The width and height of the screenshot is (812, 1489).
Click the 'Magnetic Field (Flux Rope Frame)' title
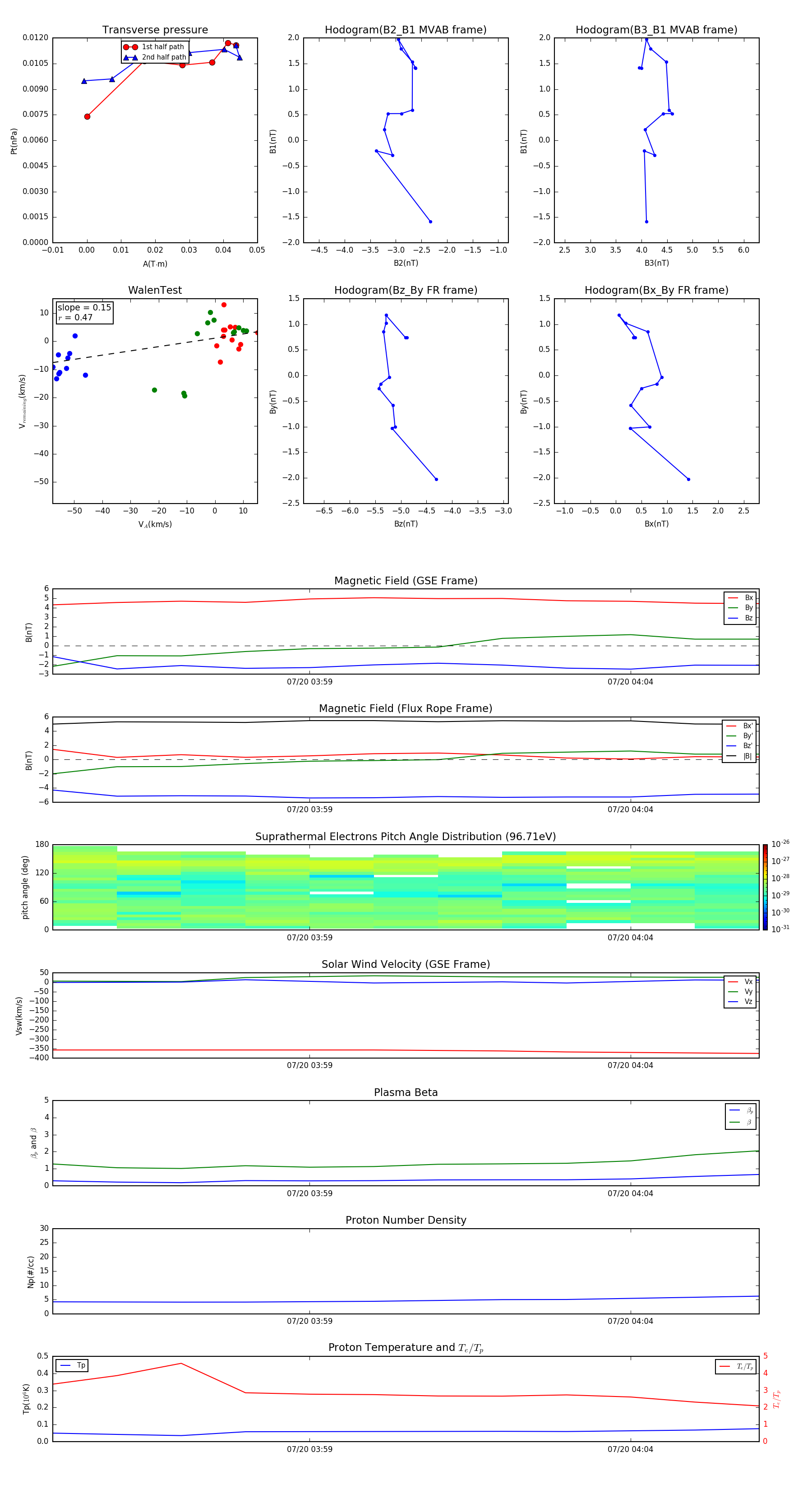(406, 709)
